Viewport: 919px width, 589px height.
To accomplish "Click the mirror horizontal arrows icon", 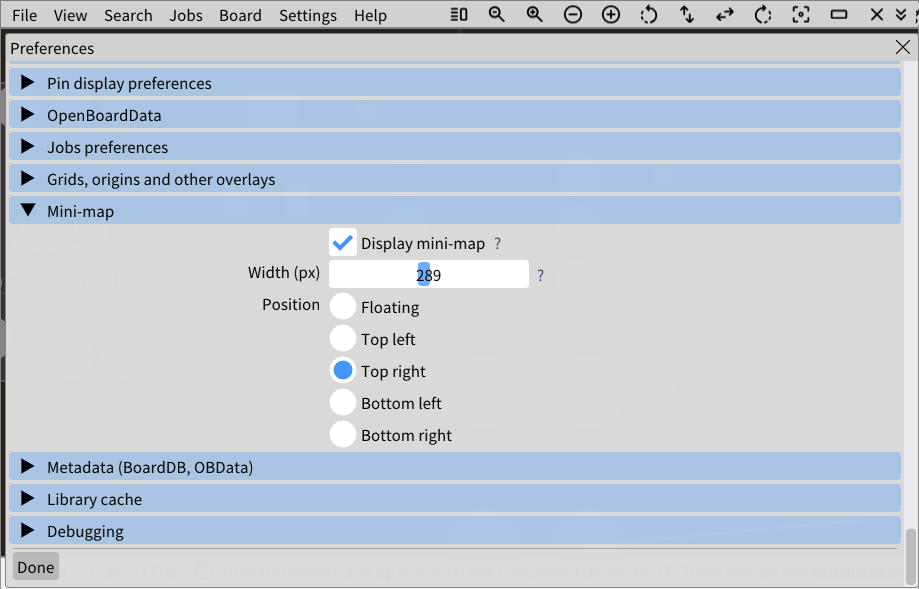I will 724,14.
